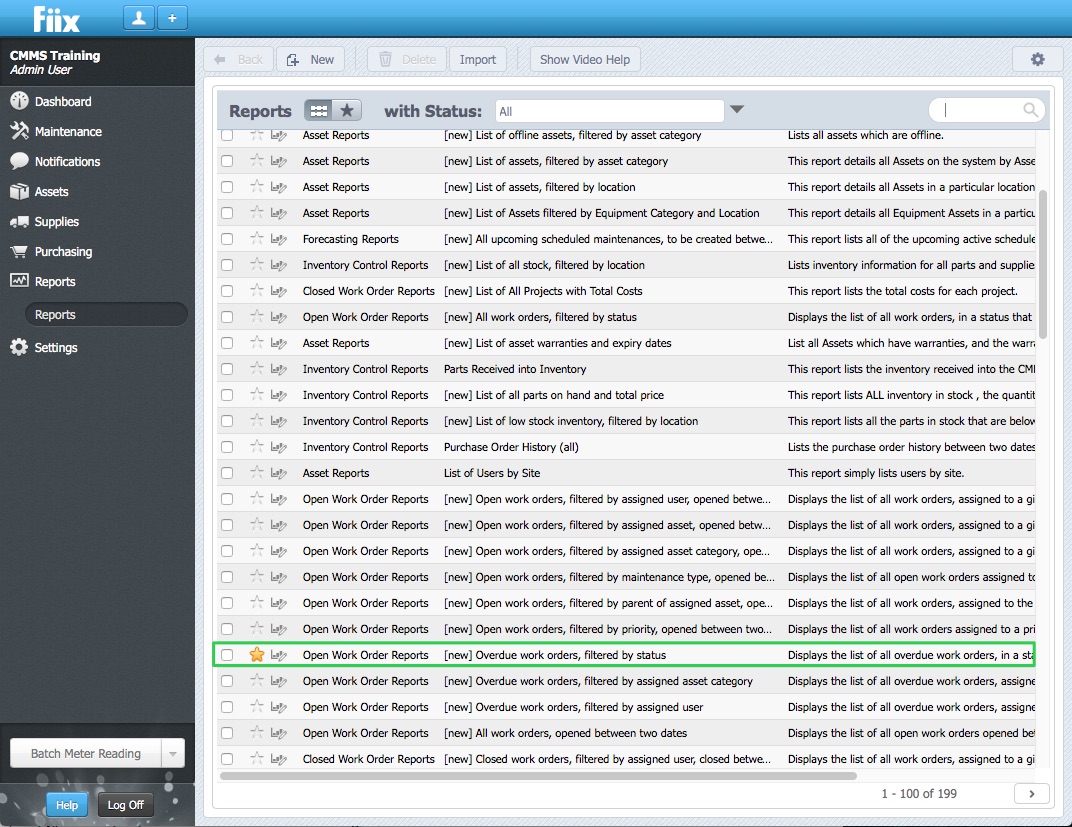Viewport: 1072px width, 827px height.
Task: Click the Maintenance wrench icon
Action: [19, 131]
